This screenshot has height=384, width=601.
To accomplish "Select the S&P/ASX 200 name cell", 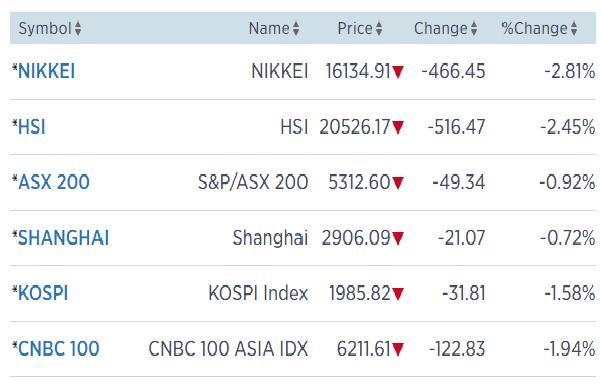I will (253, 182).
